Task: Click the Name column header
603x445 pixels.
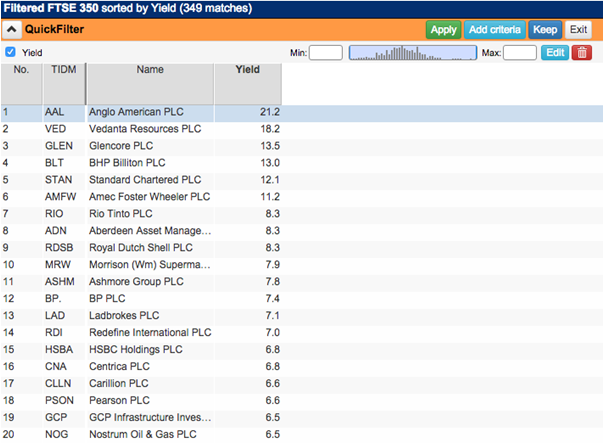Action: [150, 84]
